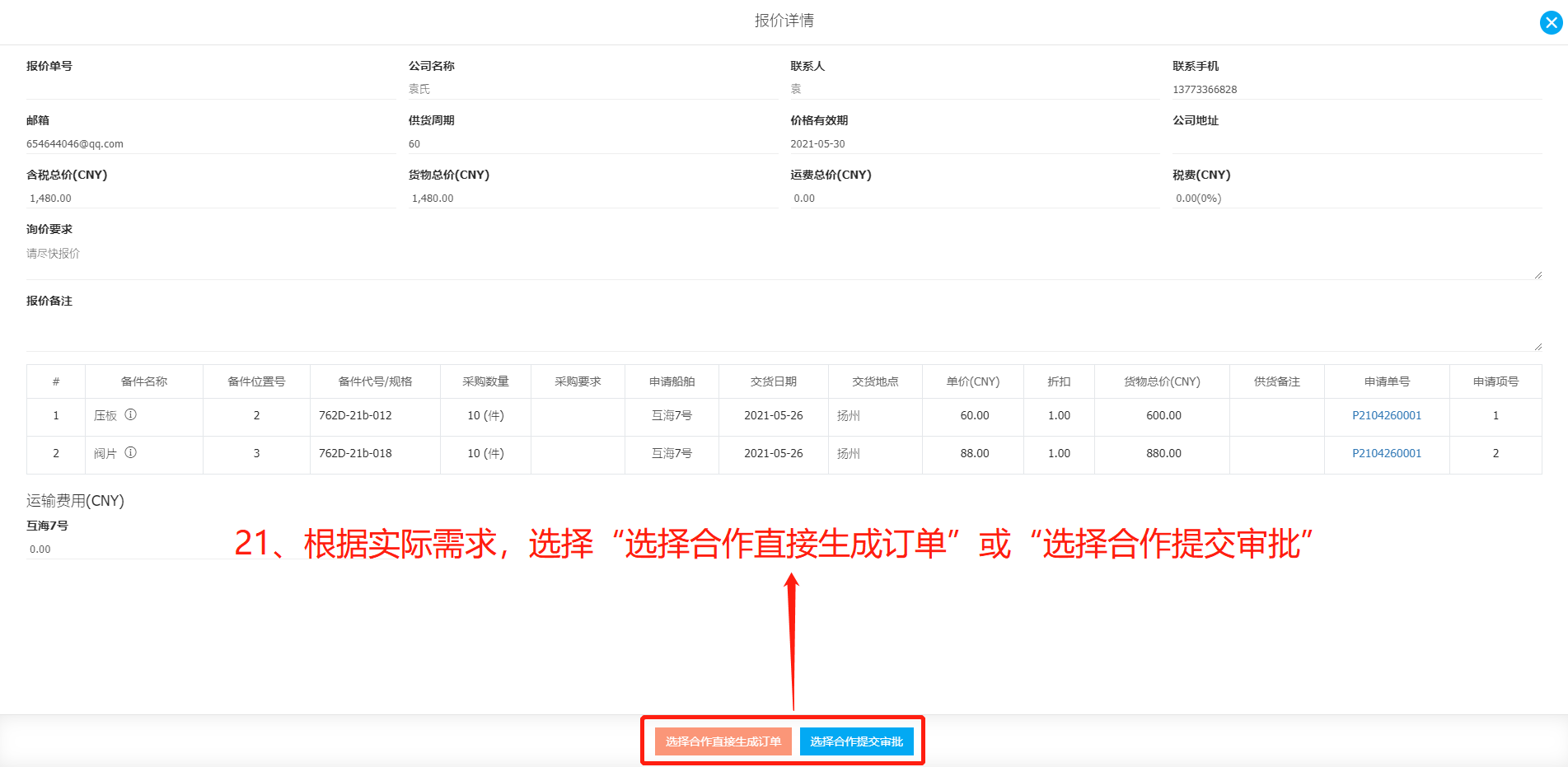Click 货物总价(CNY) summary field showing 1,480.00

(x=593, y=198)
